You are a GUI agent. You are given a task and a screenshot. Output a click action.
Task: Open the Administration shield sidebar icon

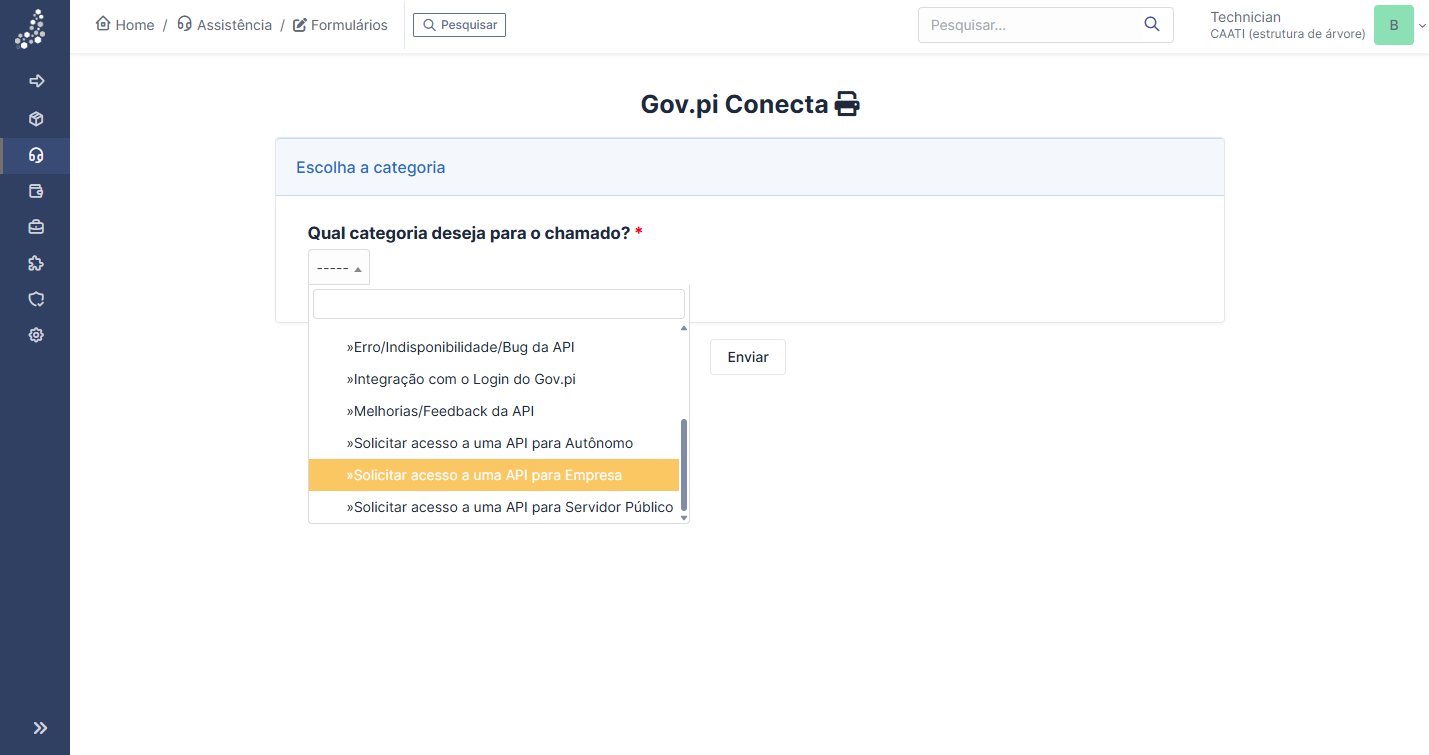pos(36,299)
